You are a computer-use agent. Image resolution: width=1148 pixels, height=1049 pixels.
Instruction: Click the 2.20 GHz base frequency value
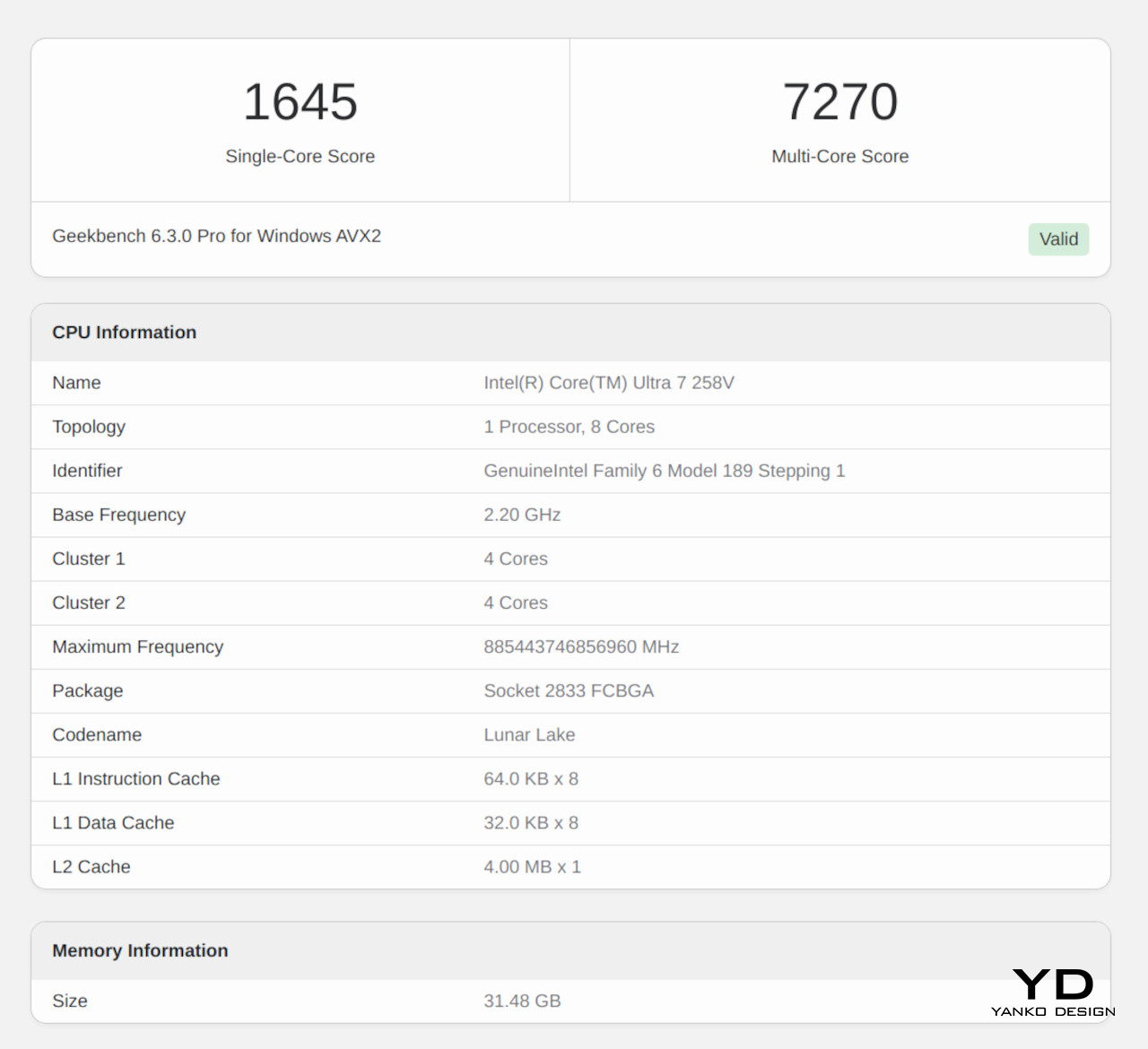click(522, 515)
